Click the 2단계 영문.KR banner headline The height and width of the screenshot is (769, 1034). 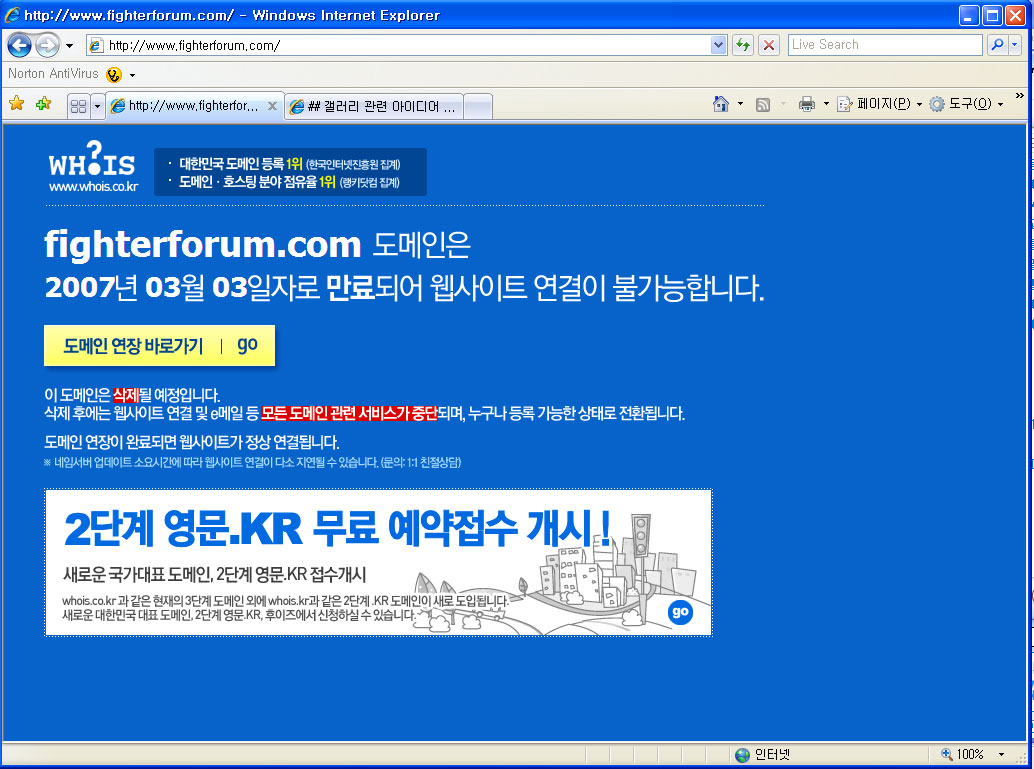337,529
